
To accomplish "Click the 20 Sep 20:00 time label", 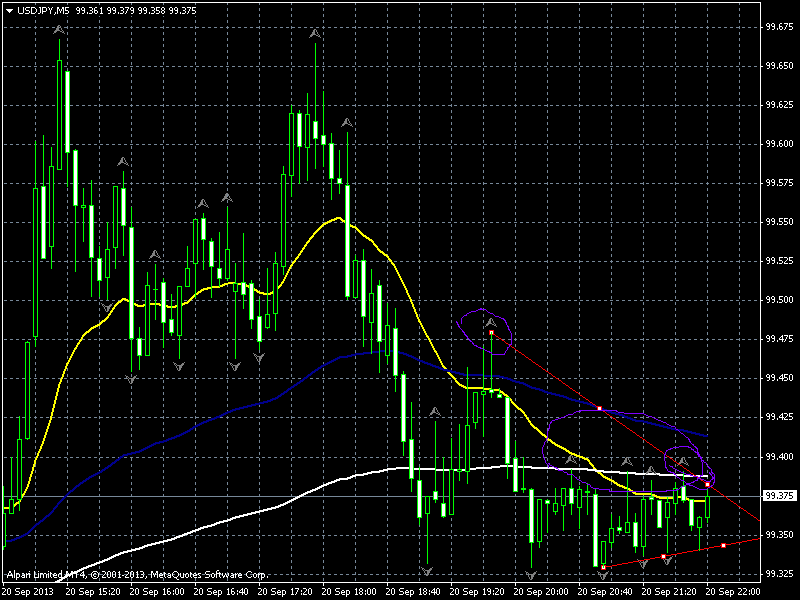I will point(541,592).
